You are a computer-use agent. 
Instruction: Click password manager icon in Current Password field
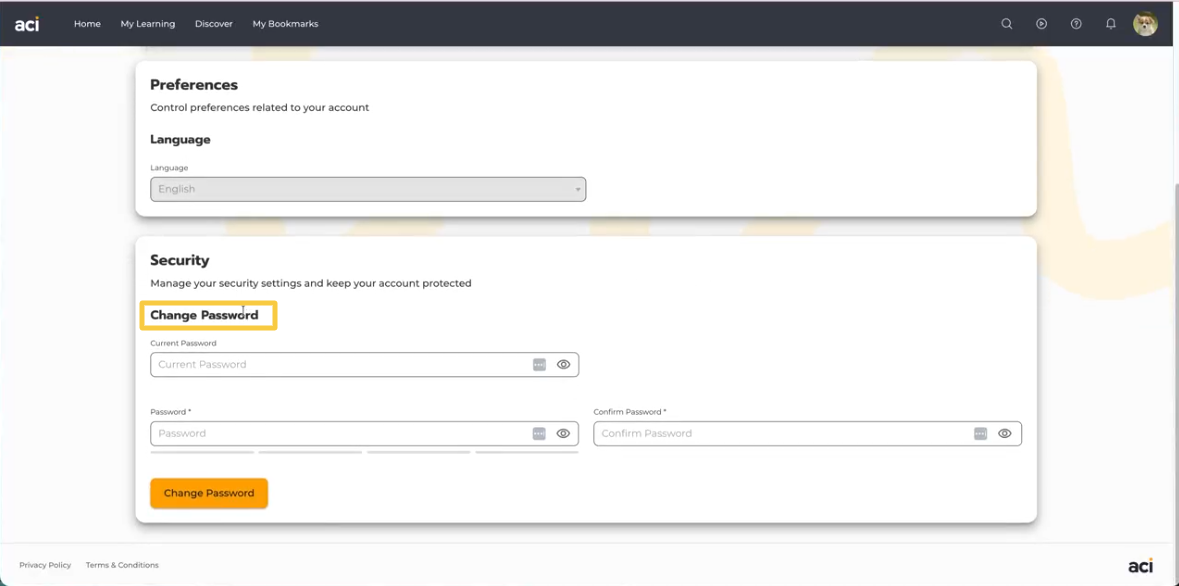(x=539, y=365)
